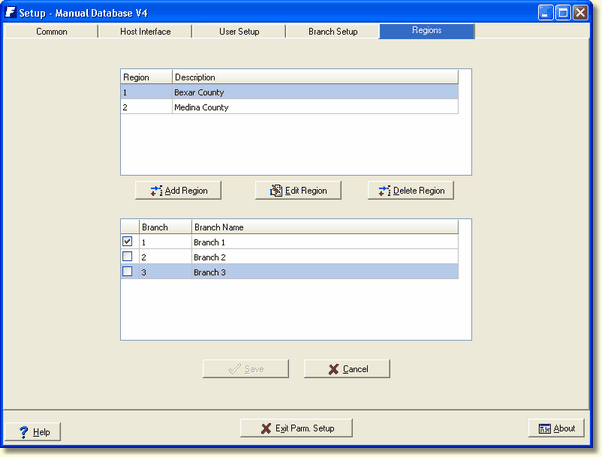Open the Host Interface tab

pos(145,31)
